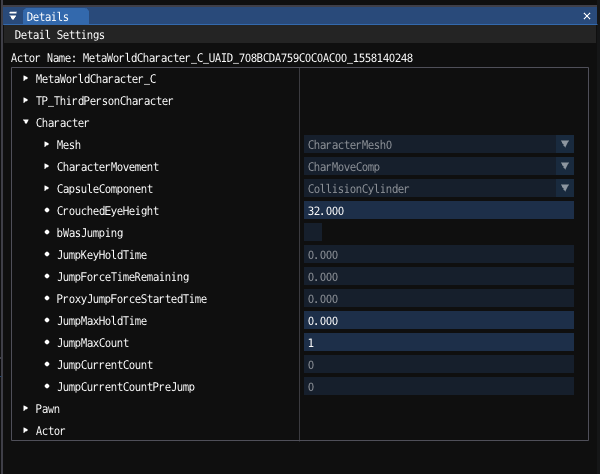Select the CharacterMovement row label
This screenshot has height=474, width=600.
click(x=108, y=167)
